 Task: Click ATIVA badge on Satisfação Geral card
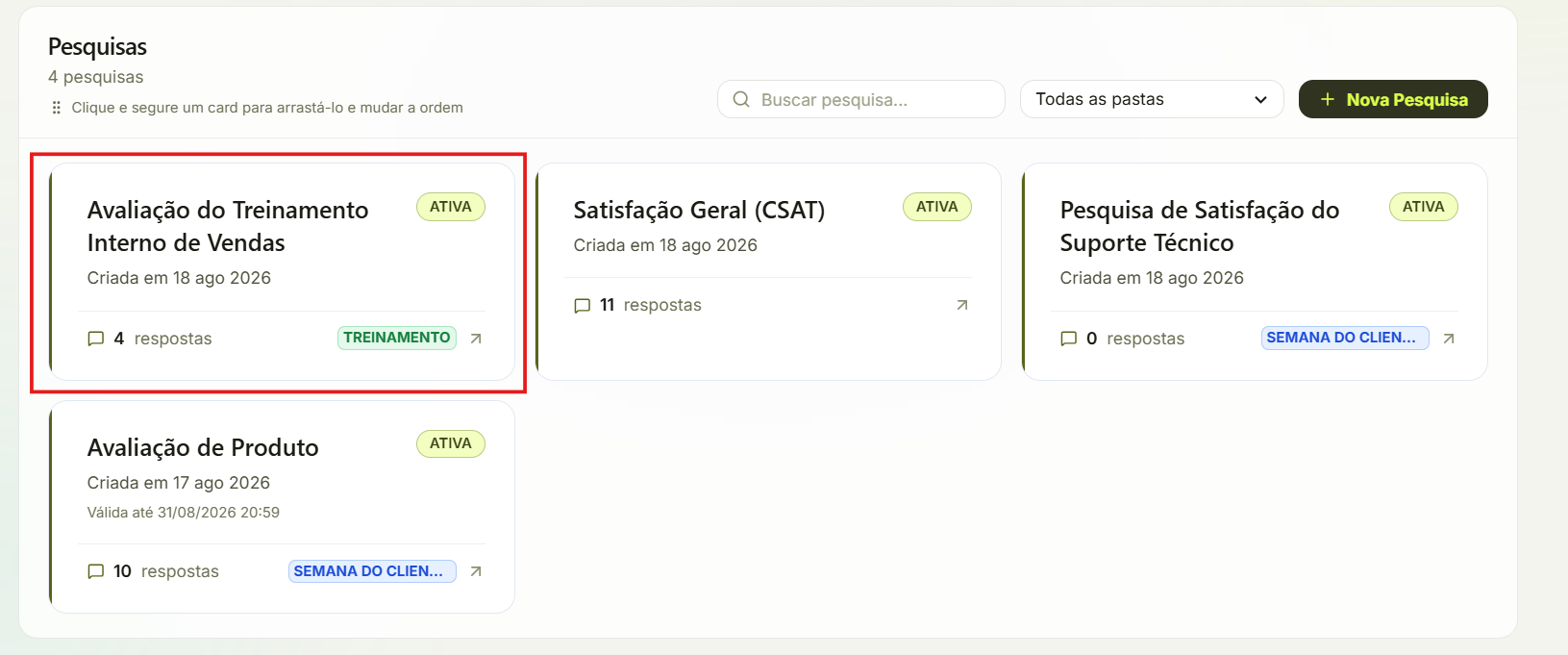937,207
